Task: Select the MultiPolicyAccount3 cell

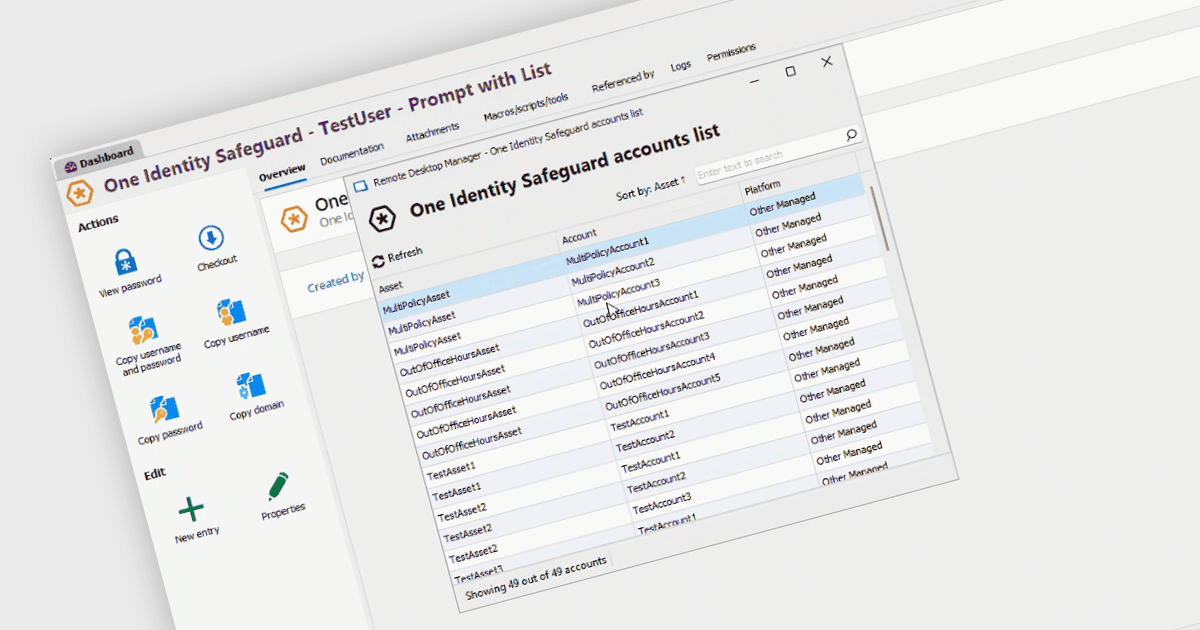Action: pyautogui.click(x=618, y=292)
